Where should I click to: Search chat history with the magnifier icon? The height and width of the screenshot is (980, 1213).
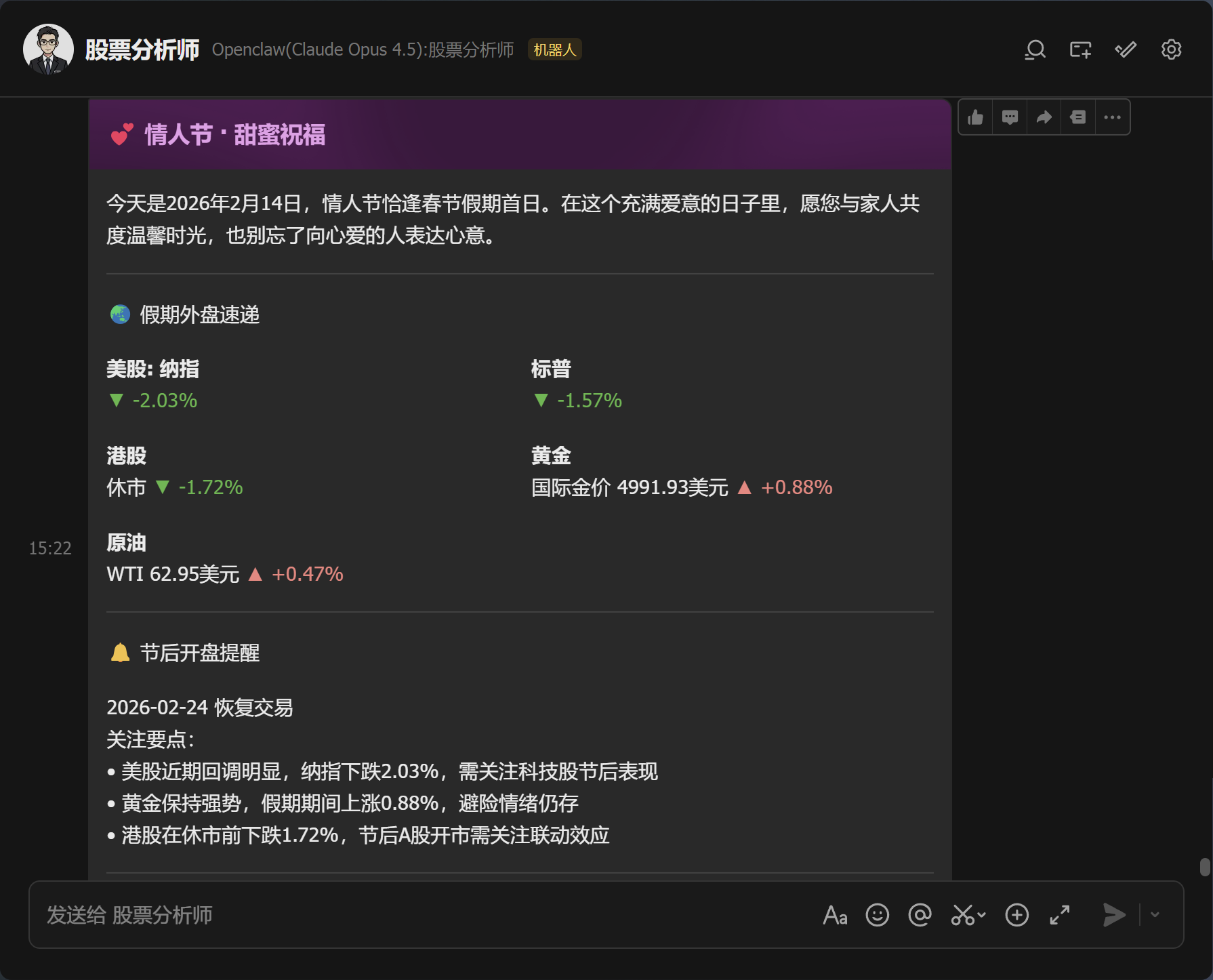point(1034,49)
